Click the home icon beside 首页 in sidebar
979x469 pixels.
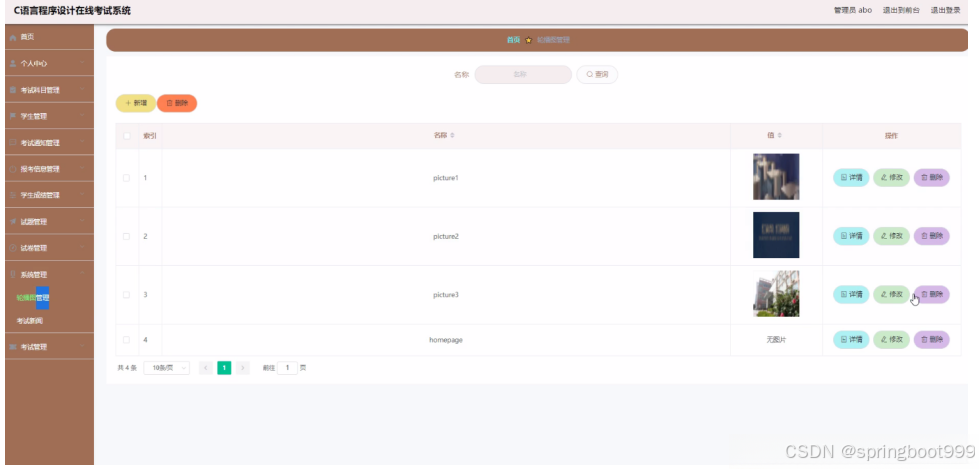click(x=12, y=37)
